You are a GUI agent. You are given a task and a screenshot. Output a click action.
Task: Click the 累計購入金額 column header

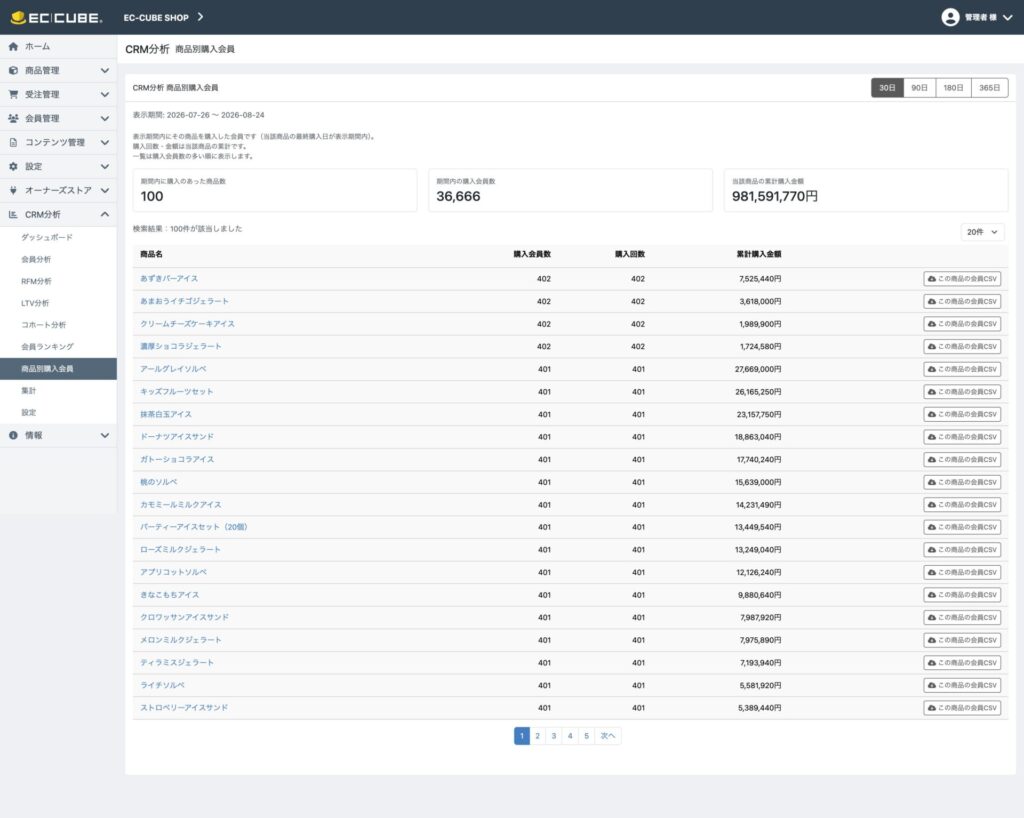758,254
